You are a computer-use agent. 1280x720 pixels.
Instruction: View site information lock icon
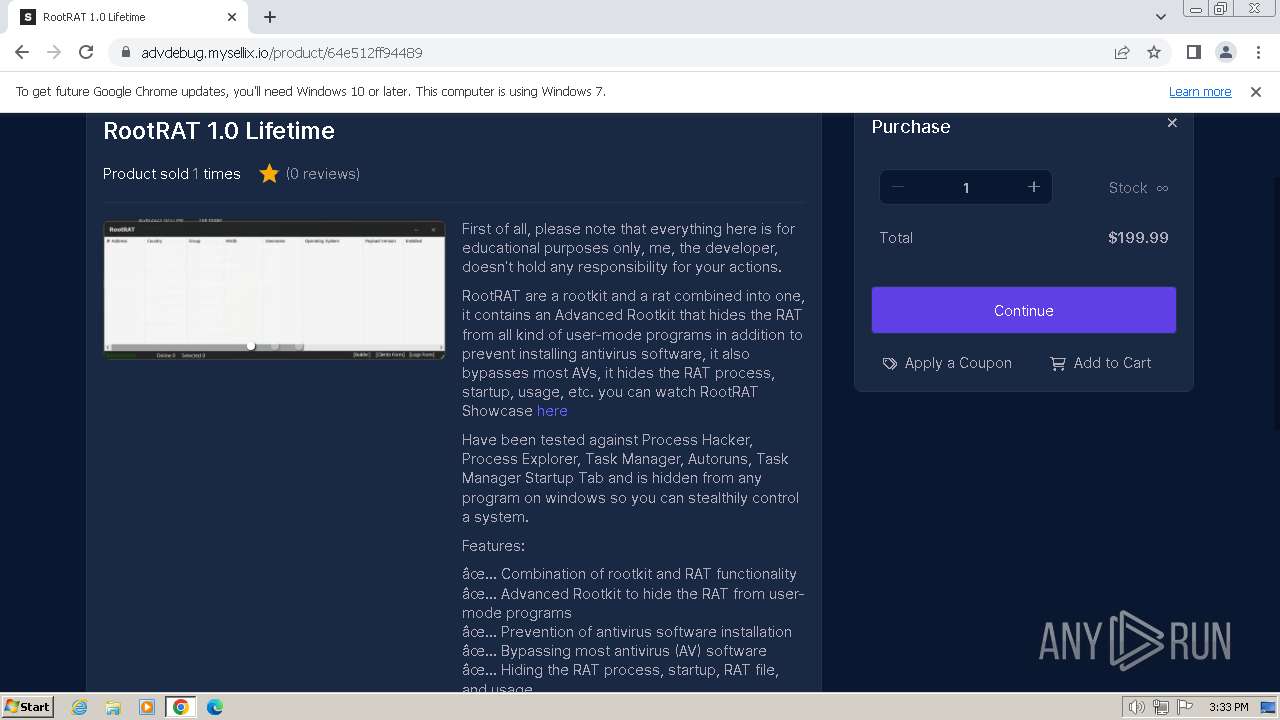[x=126, y=52]
